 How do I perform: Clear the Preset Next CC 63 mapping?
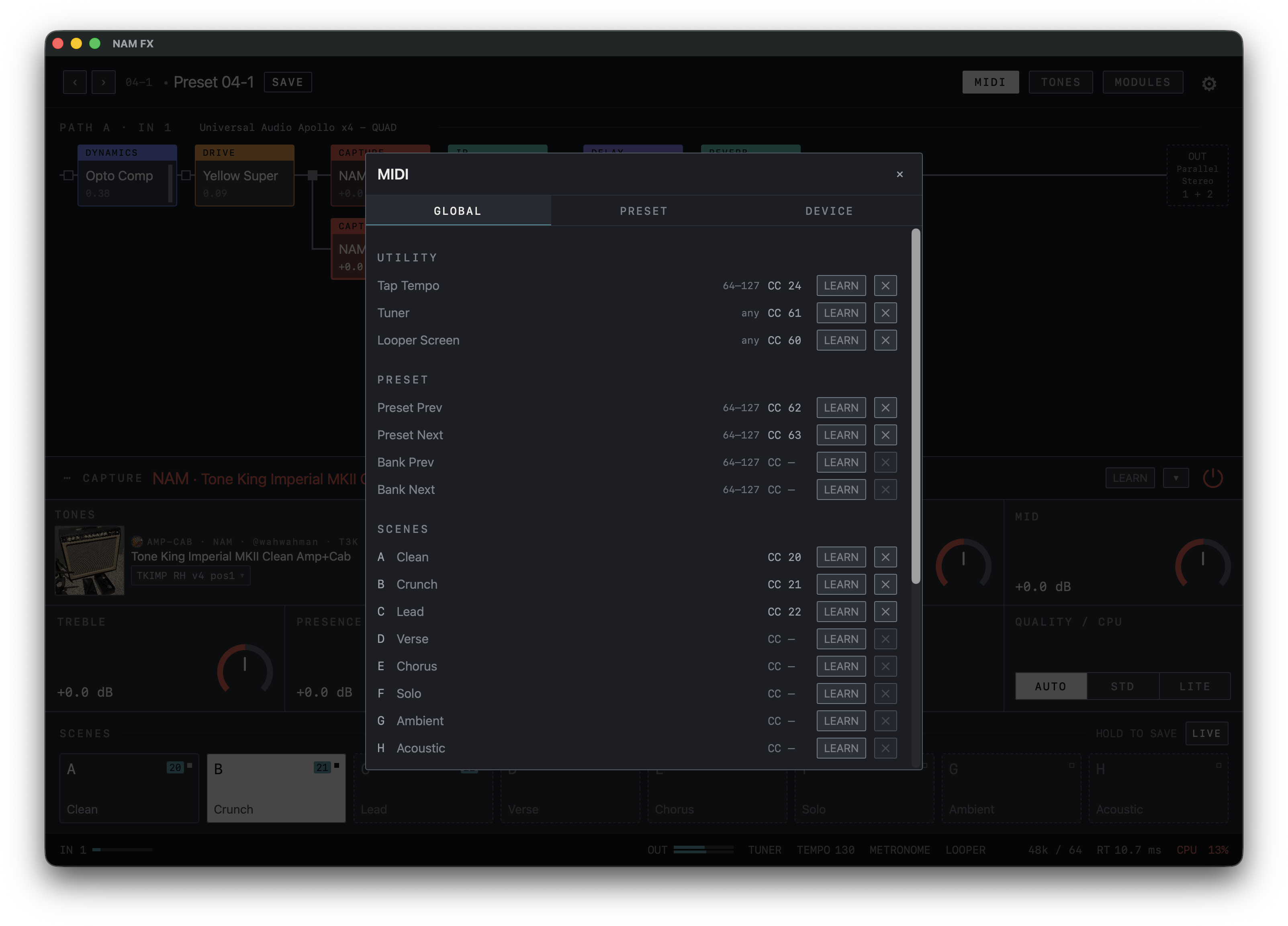(x=885, y=435)
